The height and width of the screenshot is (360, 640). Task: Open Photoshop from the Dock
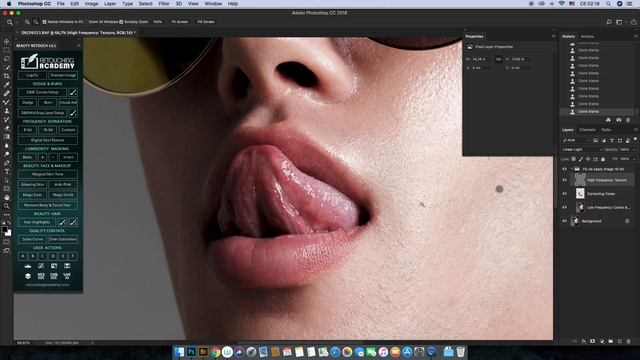(191, 352)
